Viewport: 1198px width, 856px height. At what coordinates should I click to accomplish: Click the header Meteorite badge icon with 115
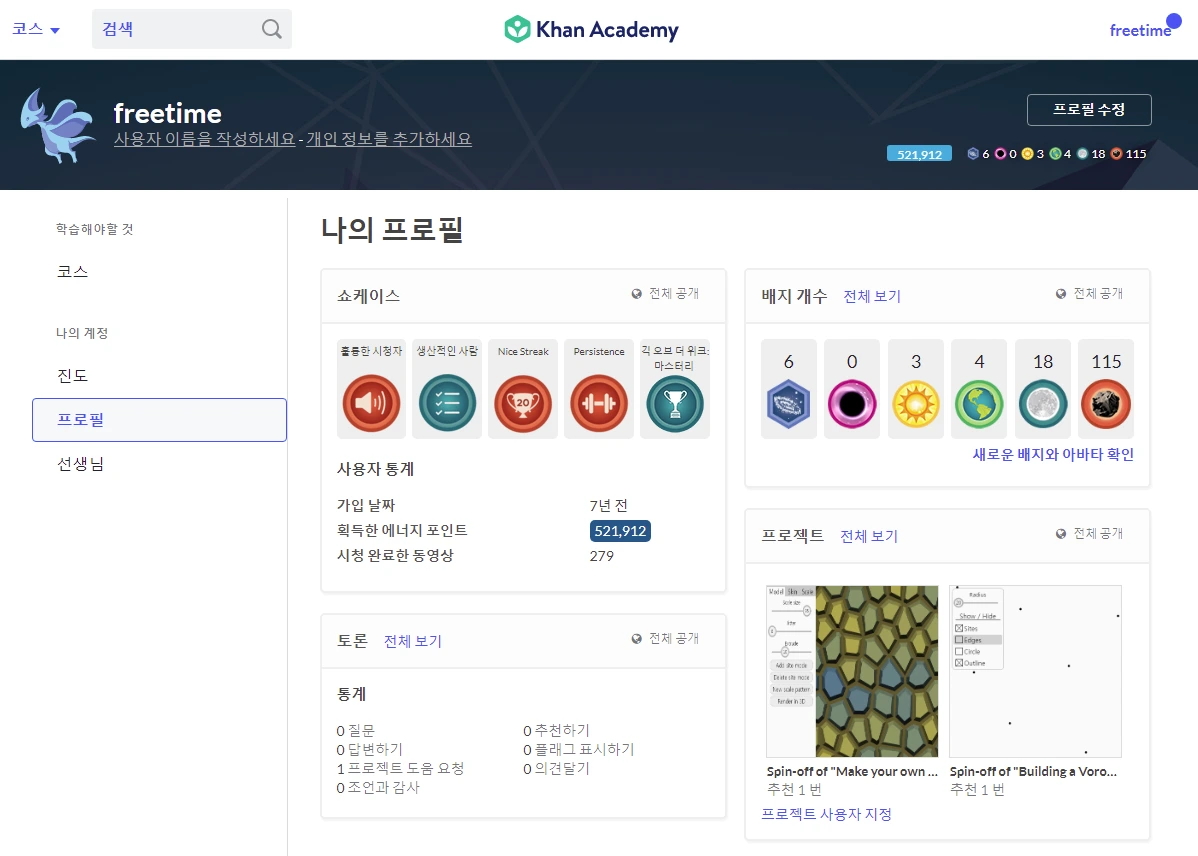coord(1116,154)
